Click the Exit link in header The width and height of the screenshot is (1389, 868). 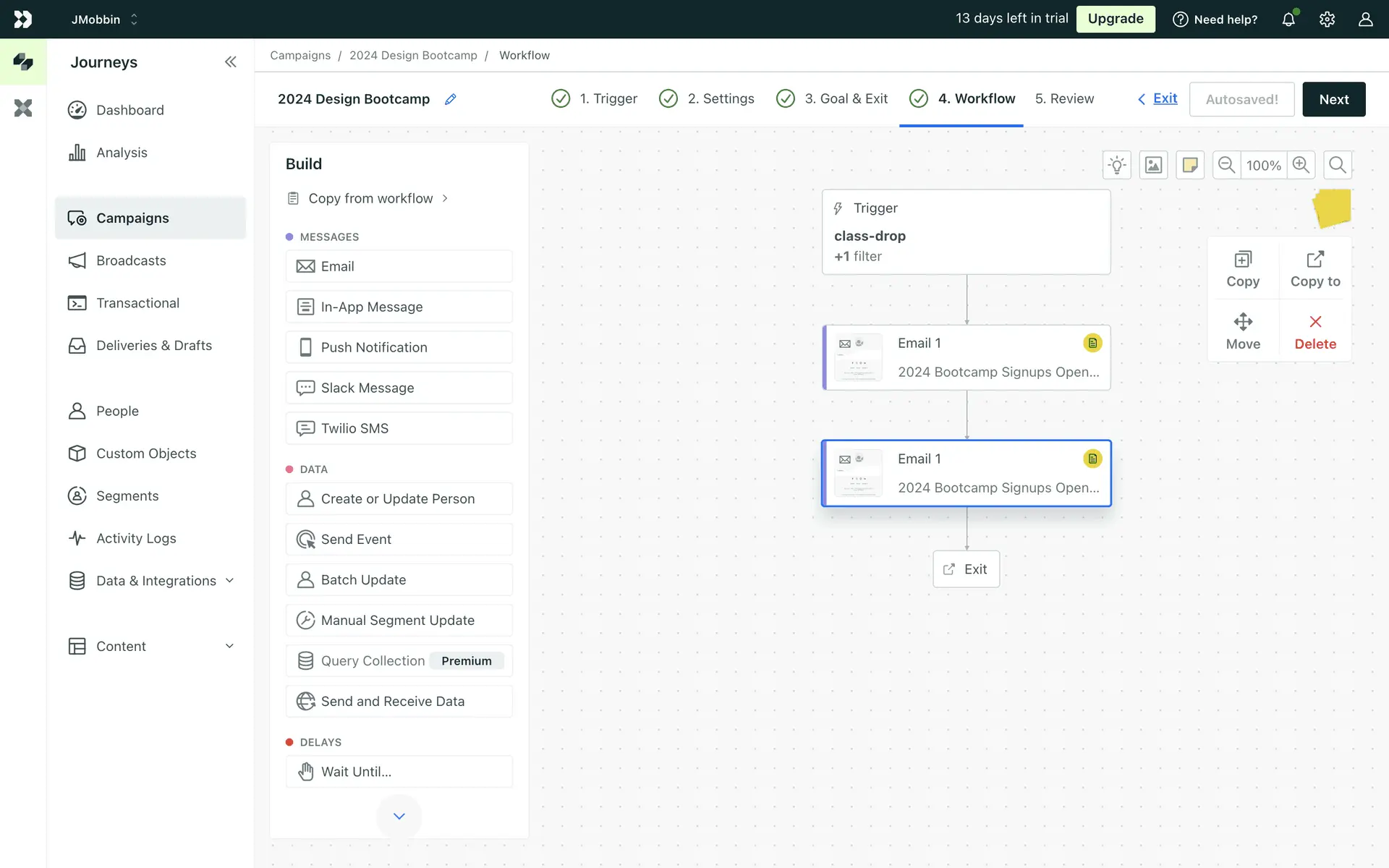tap(1164, 98)
